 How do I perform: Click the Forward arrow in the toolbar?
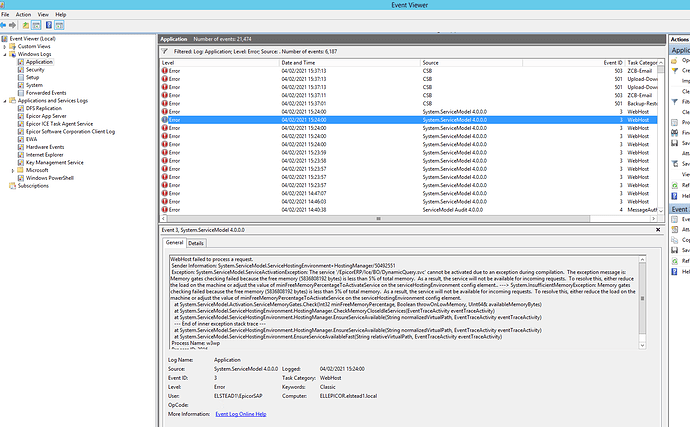[12, 25]
